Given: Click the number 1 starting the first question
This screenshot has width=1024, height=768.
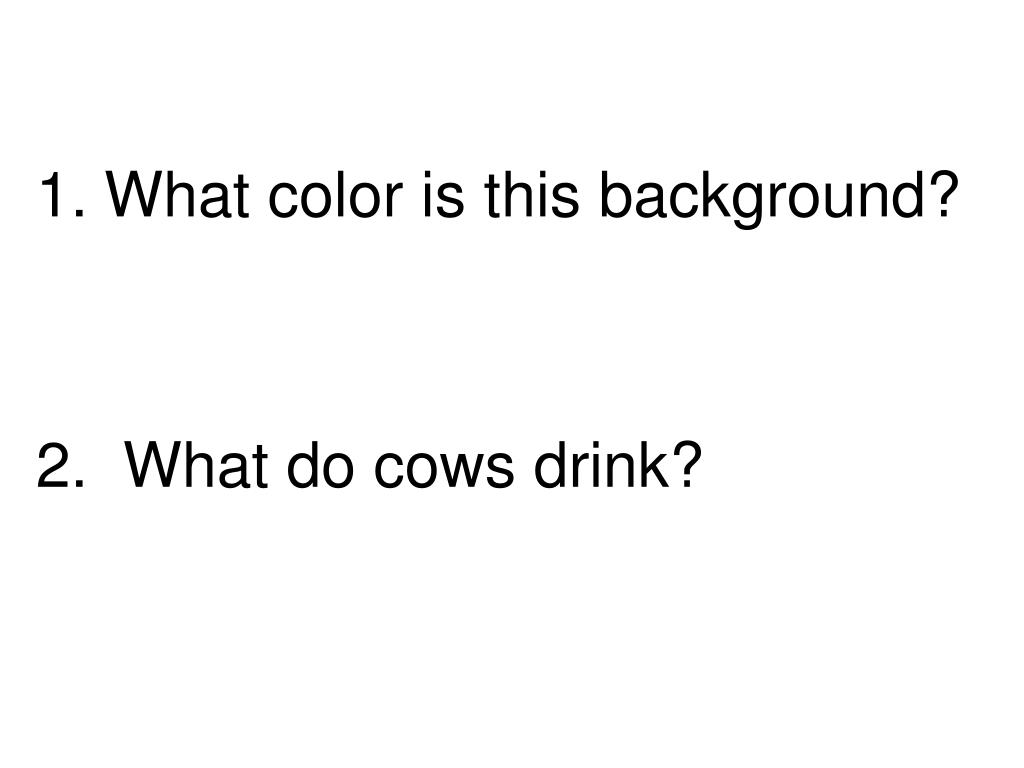Looking at the screenshot, I should (55, 195).
